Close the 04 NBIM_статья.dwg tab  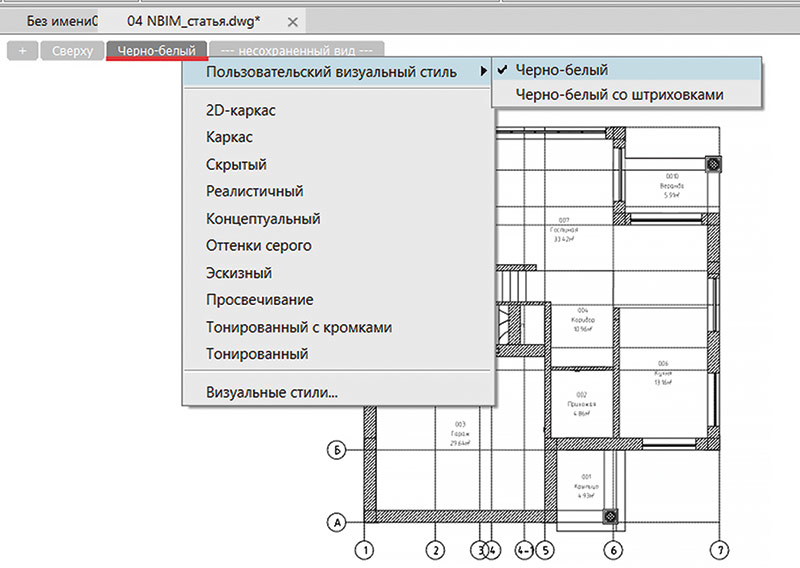tap(291, 21)
